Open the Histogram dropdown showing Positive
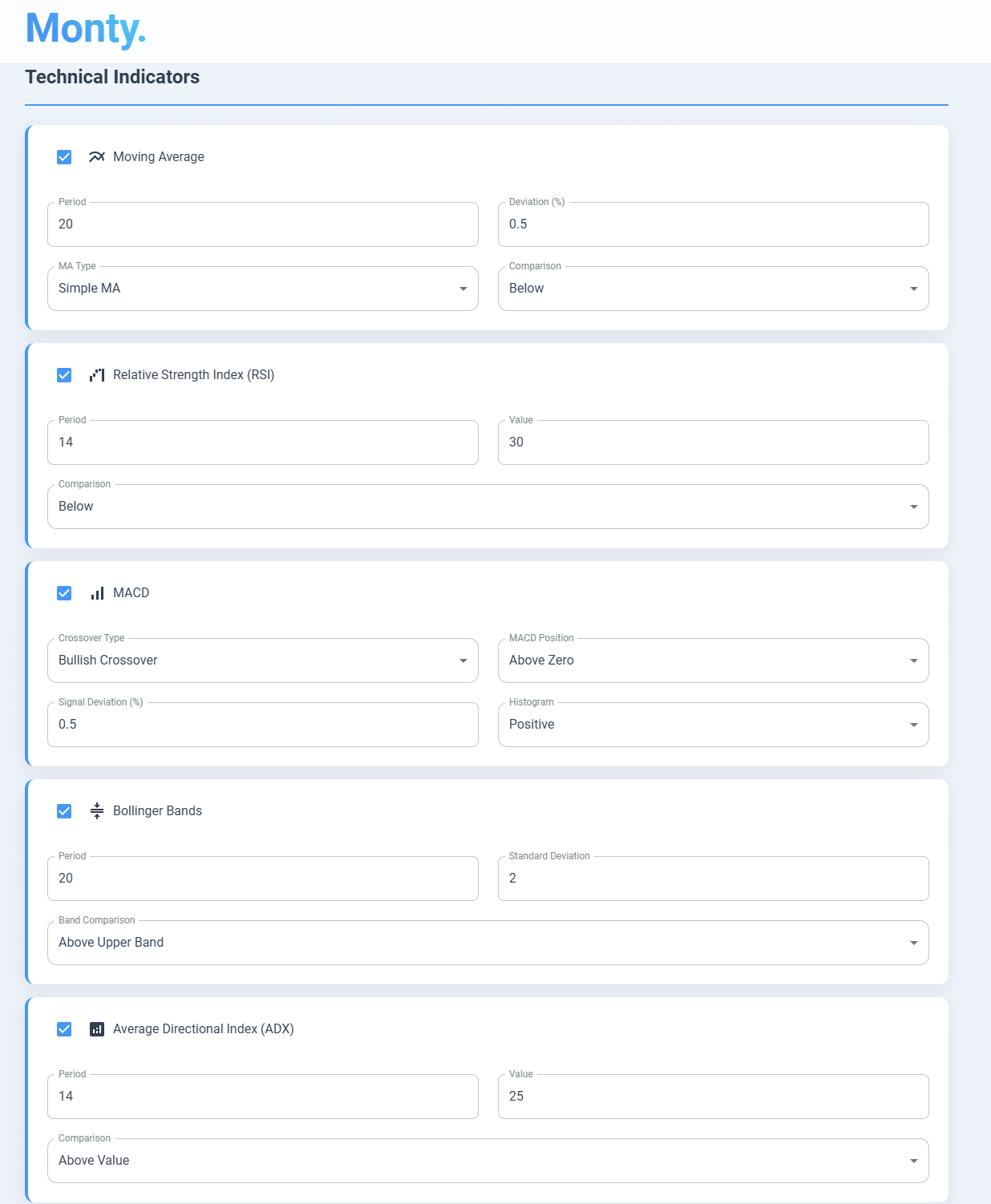The width and height of the screenshot is (991, 1204). click(714, 725)
